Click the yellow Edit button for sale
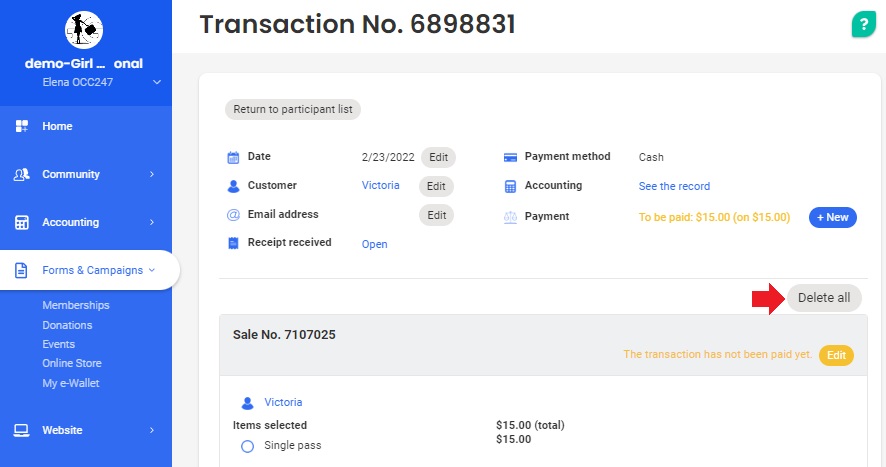 (x=836, y=355)
